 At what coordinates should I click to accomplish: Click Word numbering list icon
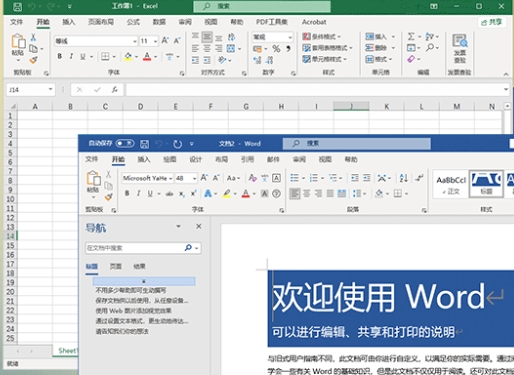[314, 178]
